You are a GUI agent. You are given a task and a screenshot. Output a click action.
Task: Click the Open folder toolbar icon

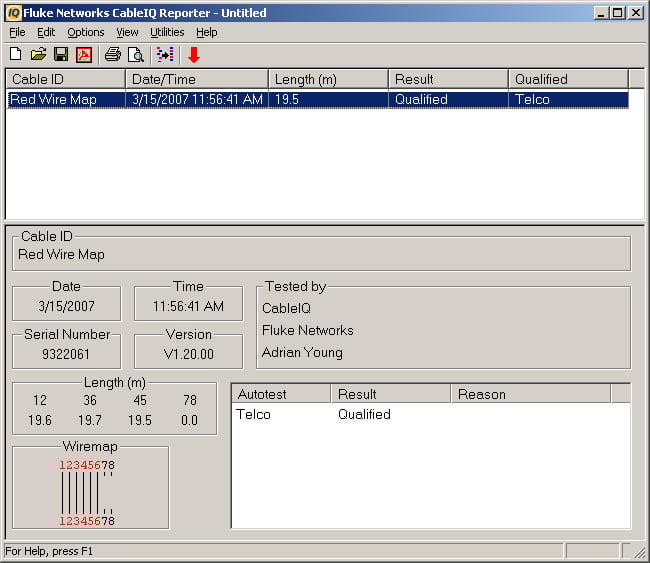[39, 54]
